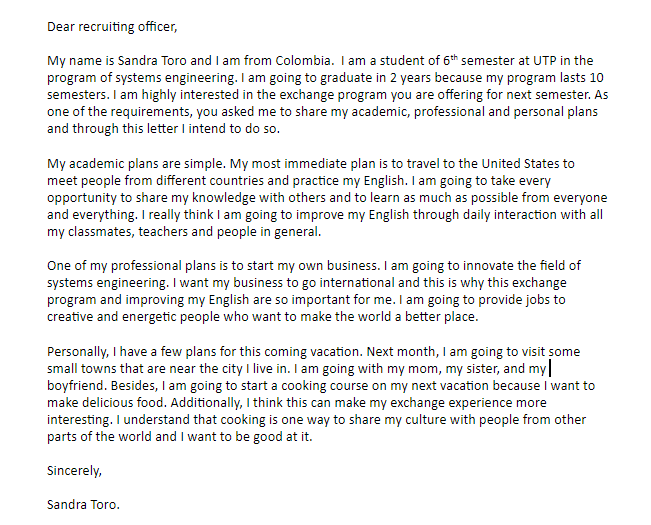
Task: Click the word 'Colombia' in the introduction
Action: click(303, 61)
